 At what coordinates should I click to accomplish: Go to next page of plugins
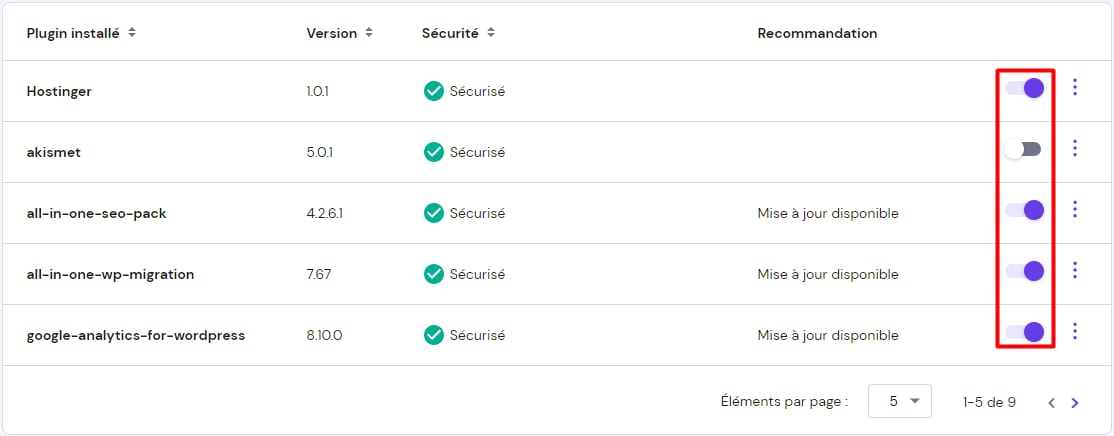tap(1075, 403)
